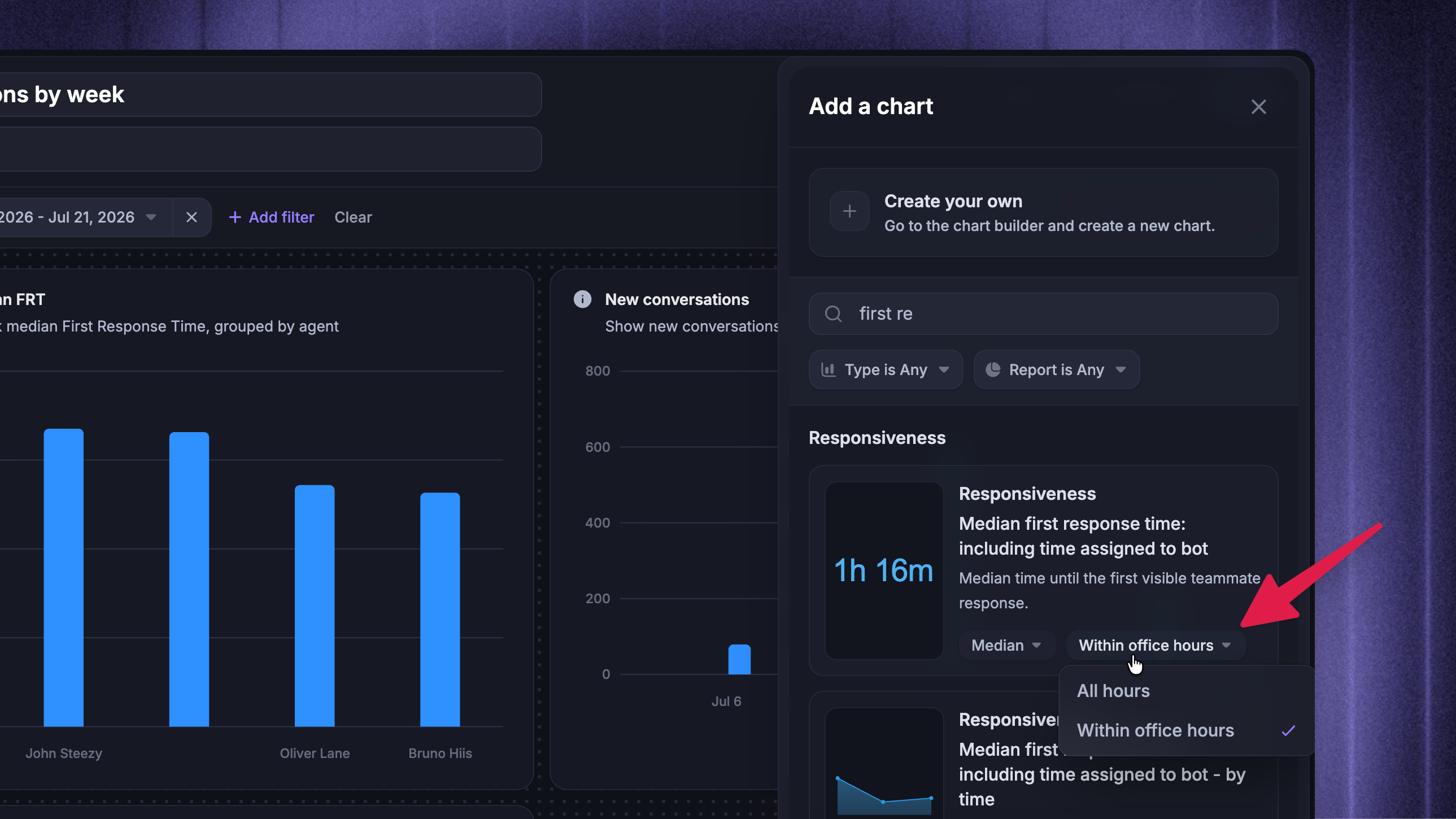Click the 'Oliver Lane' axis label
Image resolution: width=1456 pixels, height=819 pixels.
click(x=315, y=753)
